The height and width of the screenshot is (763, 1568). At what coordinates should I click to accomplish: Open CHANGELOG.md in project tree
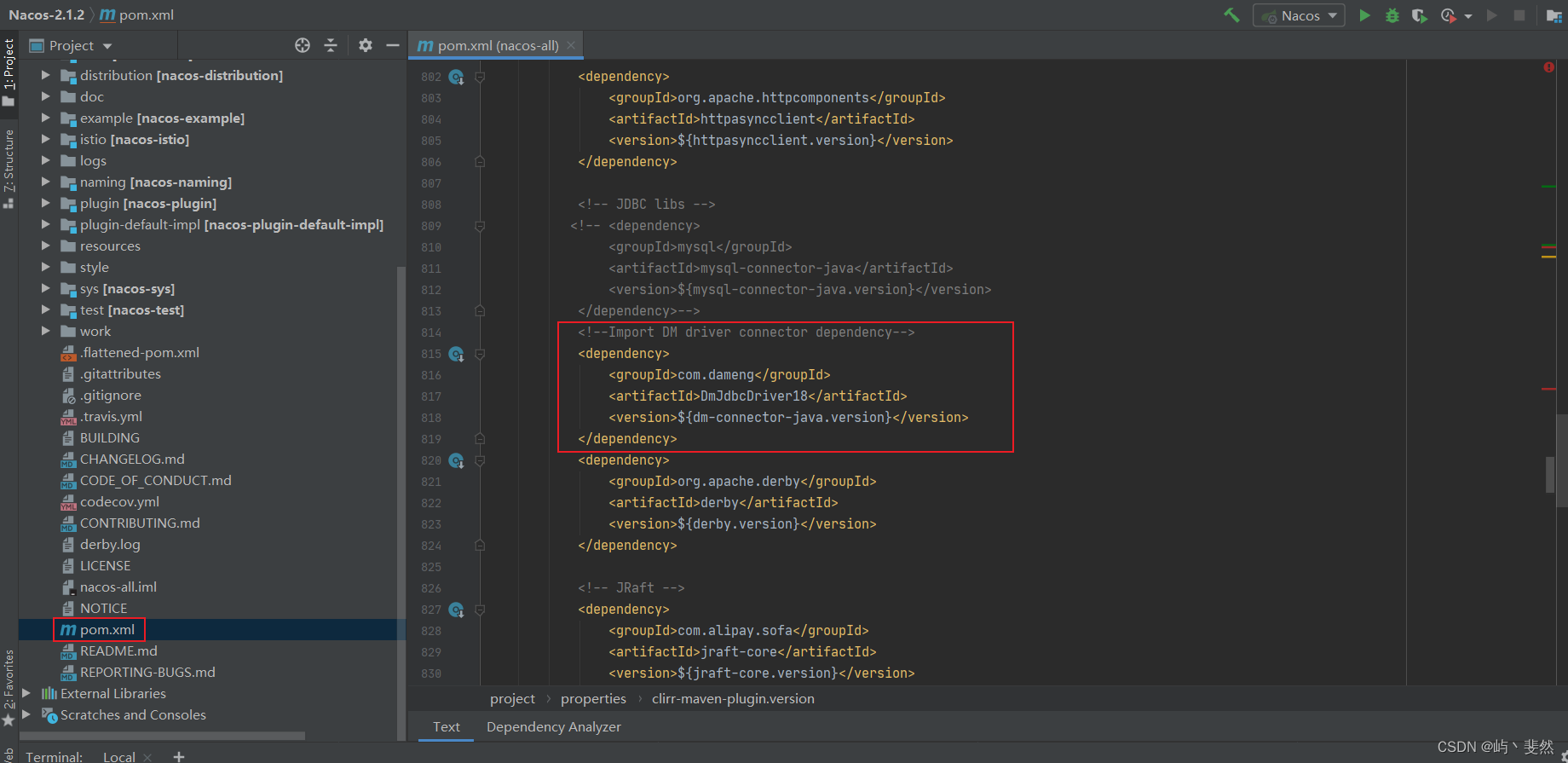coord(123,459)
